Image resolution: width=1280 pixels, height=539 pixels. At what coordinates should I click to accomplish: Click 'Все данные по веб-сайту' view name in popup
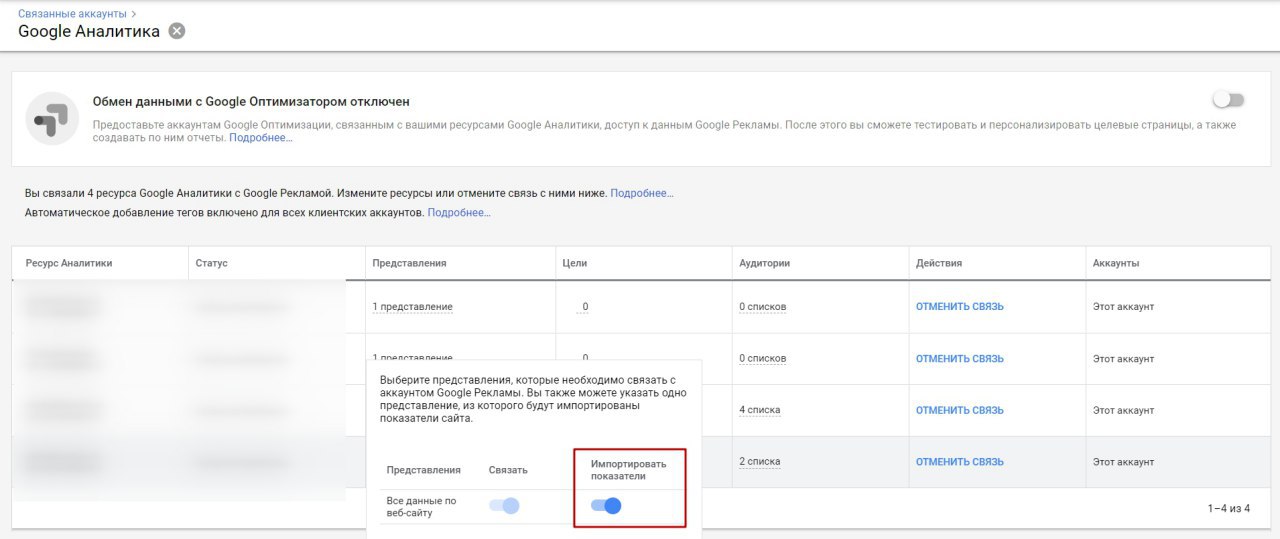(x=422, y=506)
